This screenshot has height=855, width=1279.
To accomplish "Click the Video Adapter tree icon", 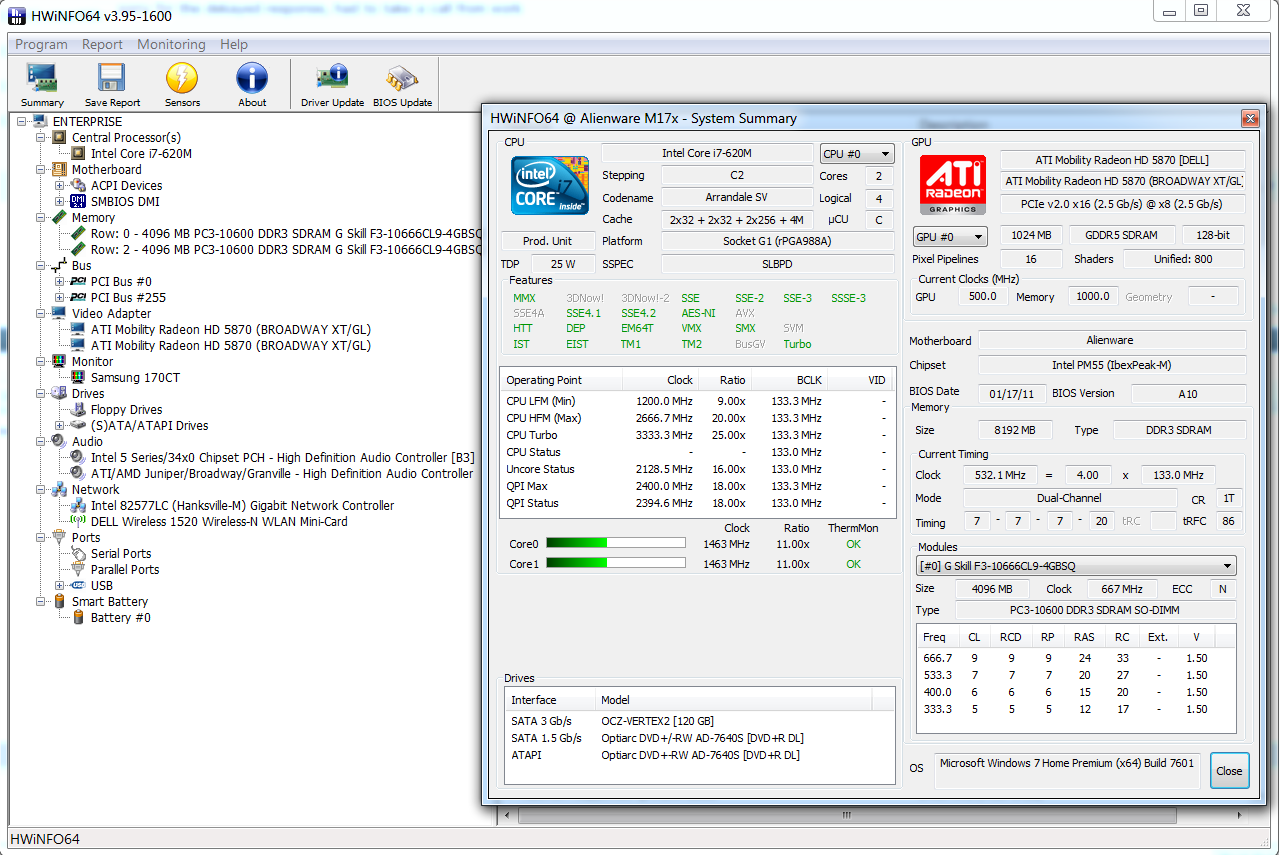I will [x=59, y=313].
